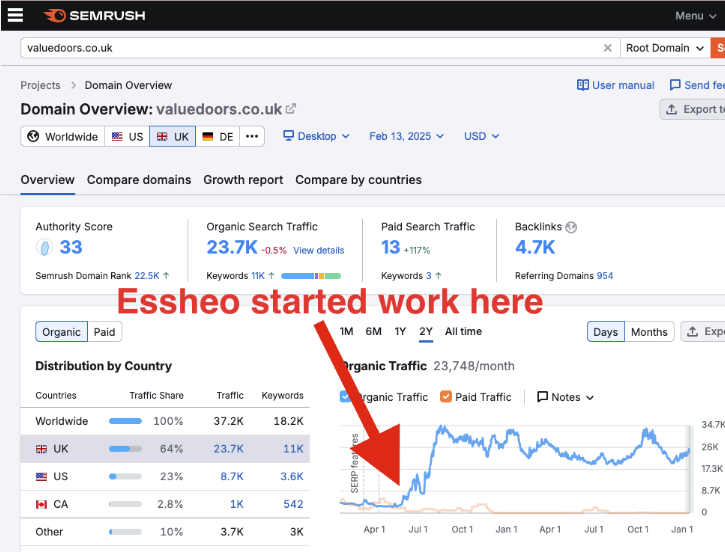Click the UK keywords value 11K
The width and height of the screenshot is (725, 552).
(x=293, y=449)
